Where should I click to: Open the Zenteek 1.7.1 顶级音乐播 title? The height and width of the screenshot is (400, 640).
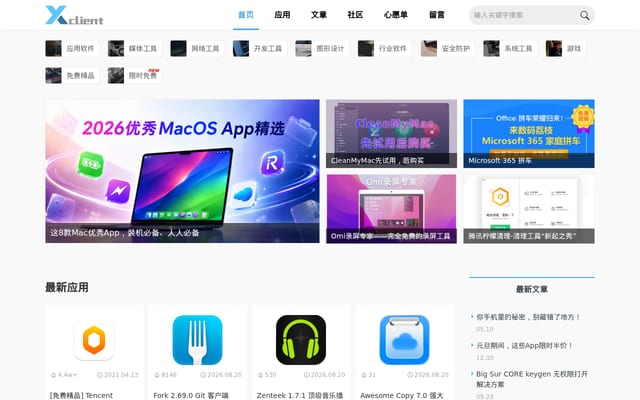click(300, 396)
